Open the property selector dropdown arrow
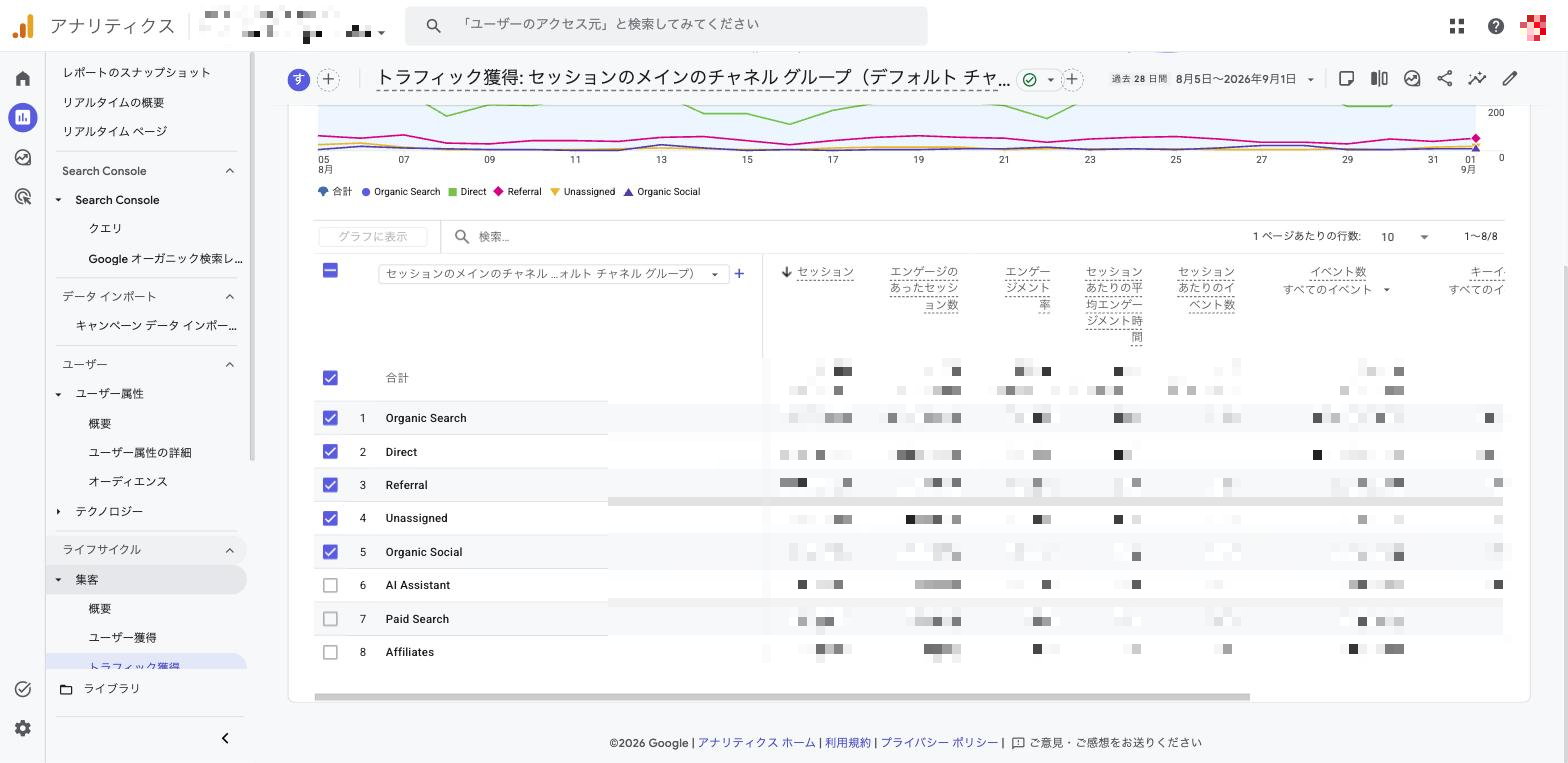The width and height of the screenshot is (1568, 763). [381, 33]
